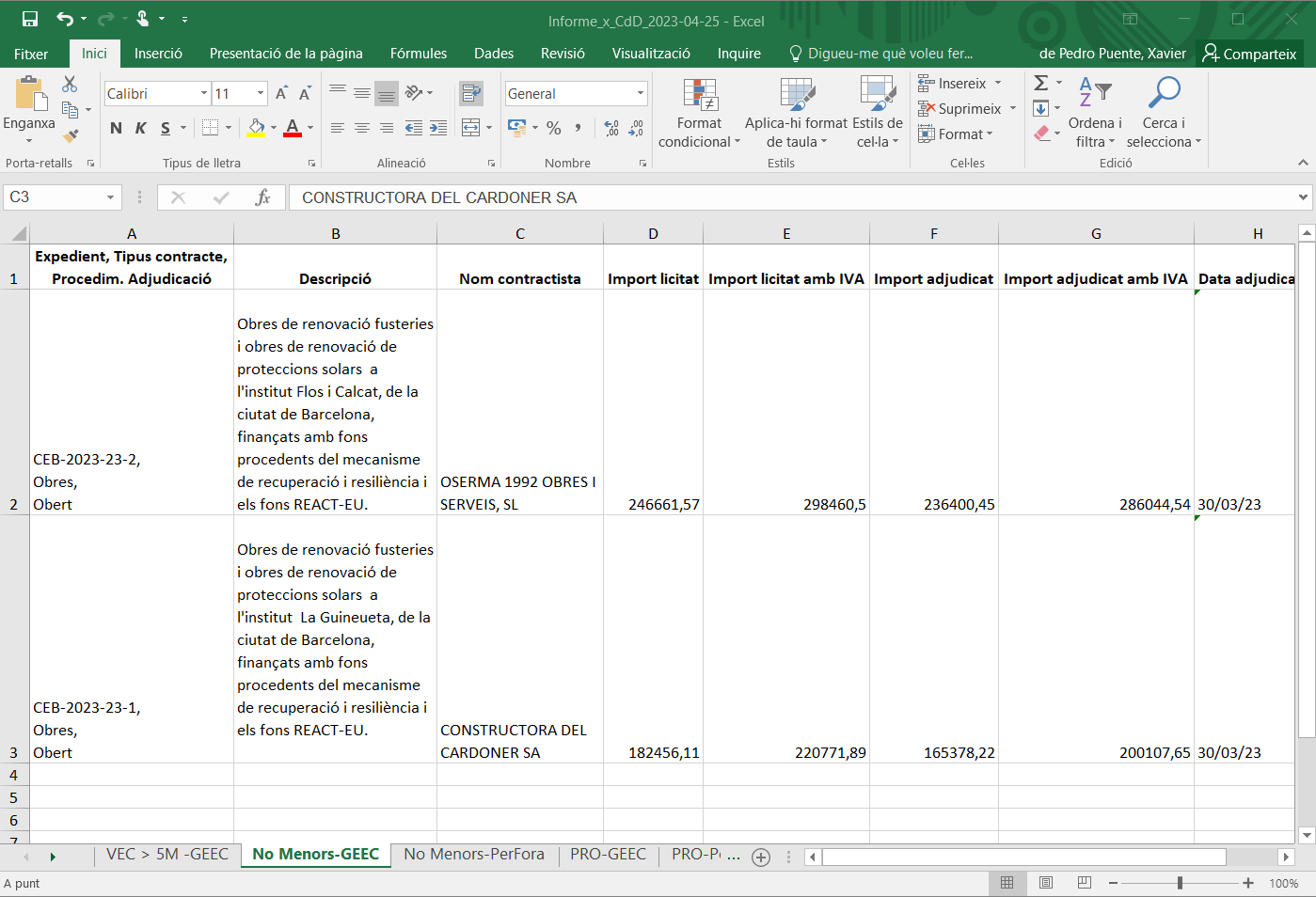Click the AutoSum sigma icon
The height and width of the screenshot is (897, 1316).
pyautogui.click(x=1041, y=83)
